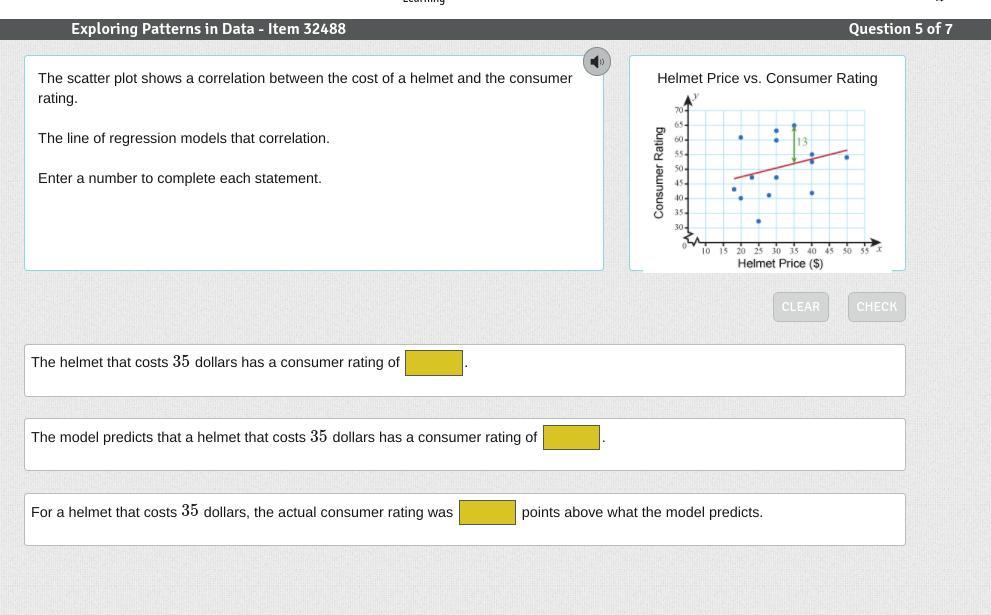The image size is (991, 615).
Task: Click the 'line of regression' sentence in prompt
Action: pyautogui.click(x=183, y=138)
